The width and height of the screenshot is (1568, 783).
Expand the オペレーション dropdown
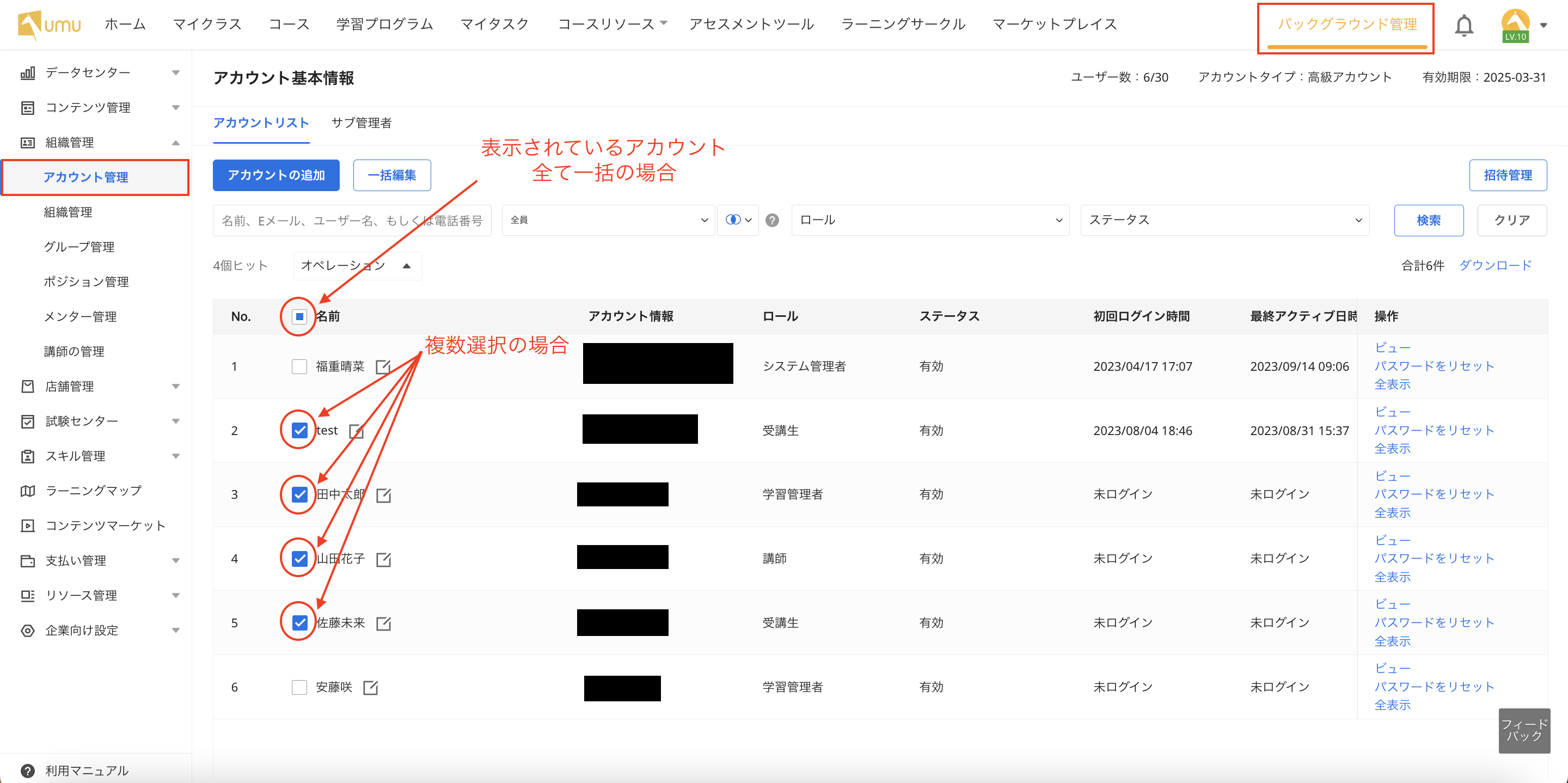coord(357,266)
